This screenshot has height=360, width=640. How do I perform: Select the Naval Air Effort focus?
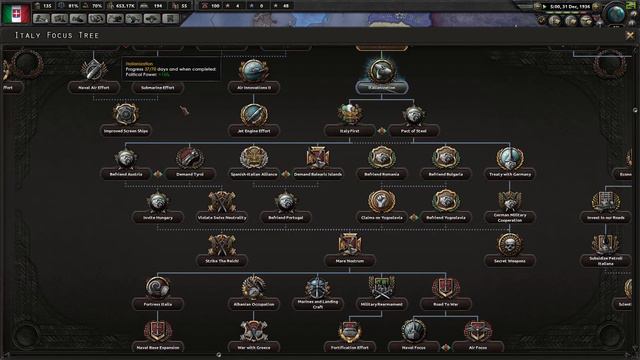(x=93, y=76)
